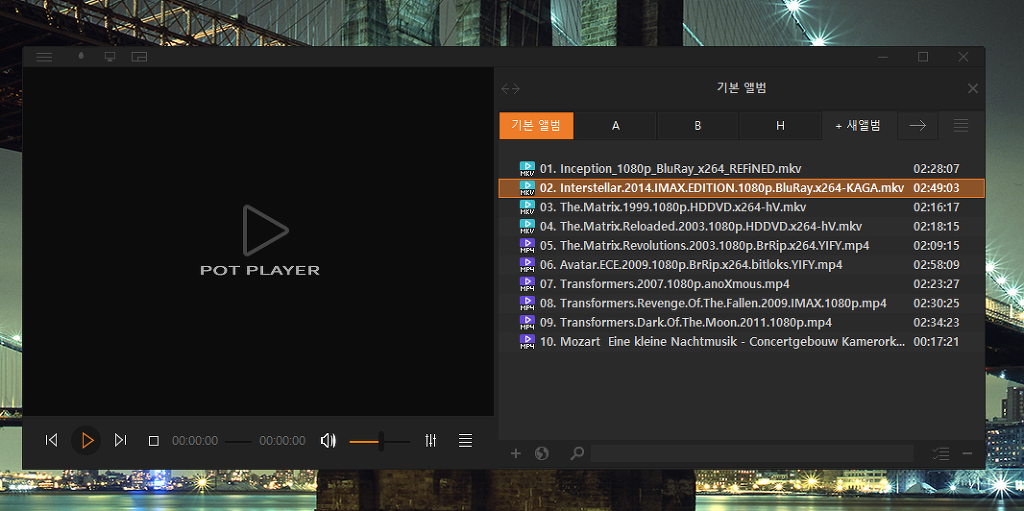Click the monitor display icon in title bar
The height and width of the screenshot is (511, 1024).
pos(110,57)
